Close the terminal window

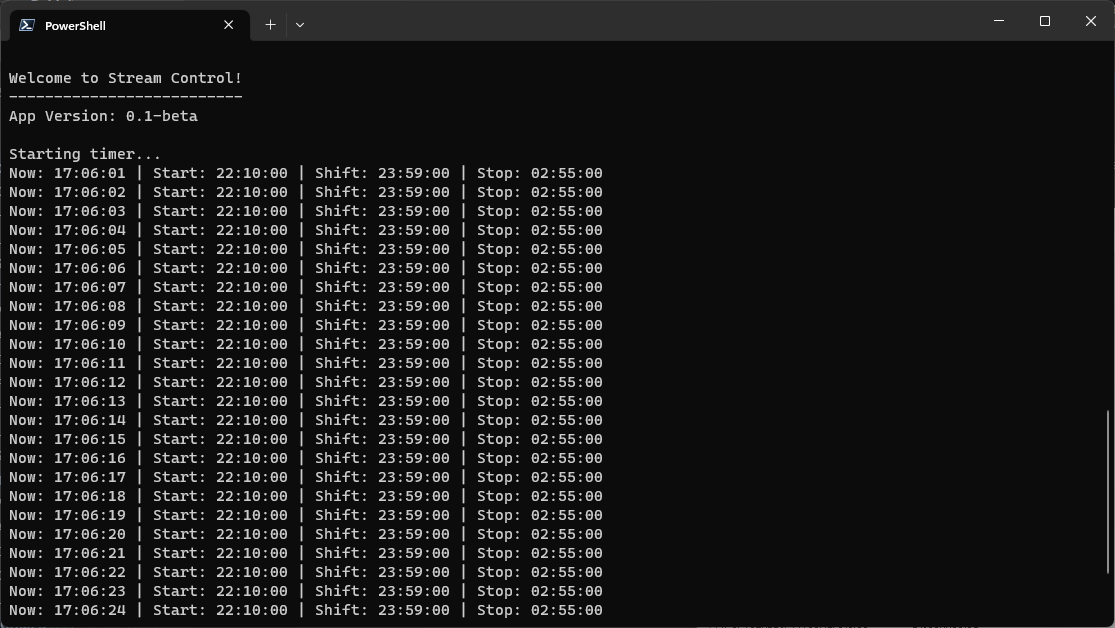[1091, 21]
